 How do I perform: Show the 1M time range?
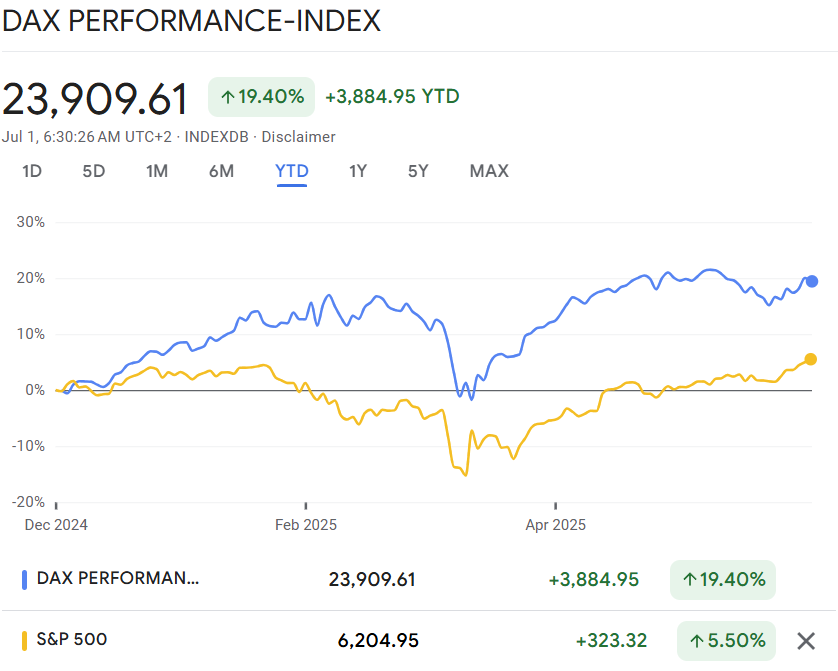tap(157, 171)
